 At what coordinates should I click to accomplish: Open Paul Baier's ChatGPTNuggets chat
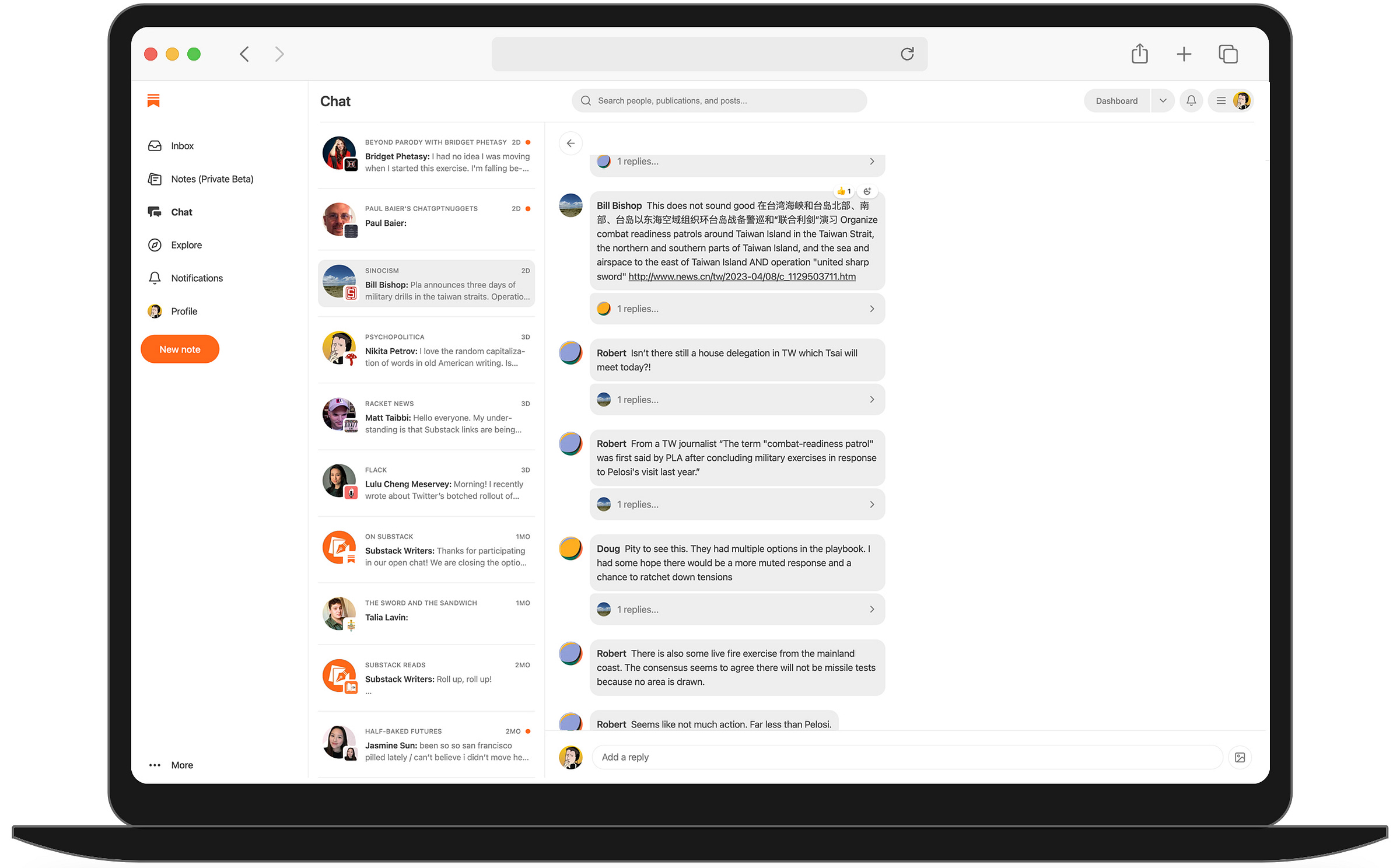pos(426,219)
